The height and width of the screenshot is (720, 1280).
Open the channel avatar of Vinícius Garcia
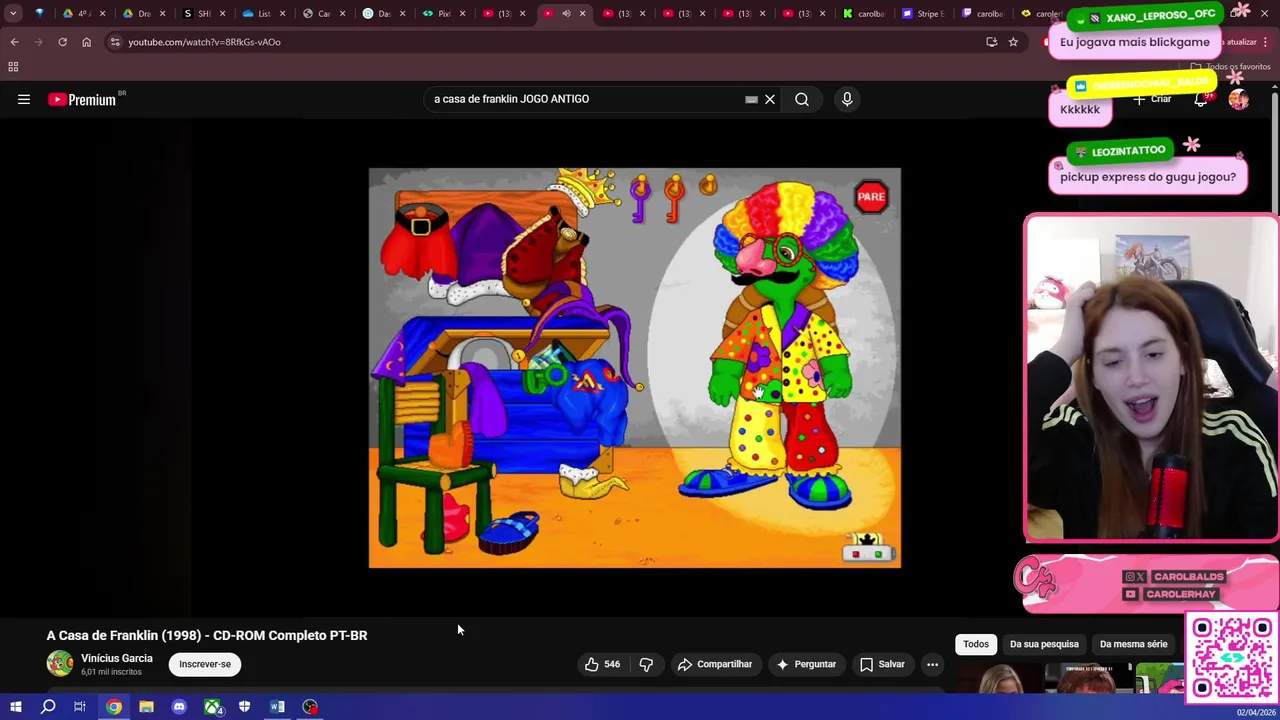tap(60, 663)
